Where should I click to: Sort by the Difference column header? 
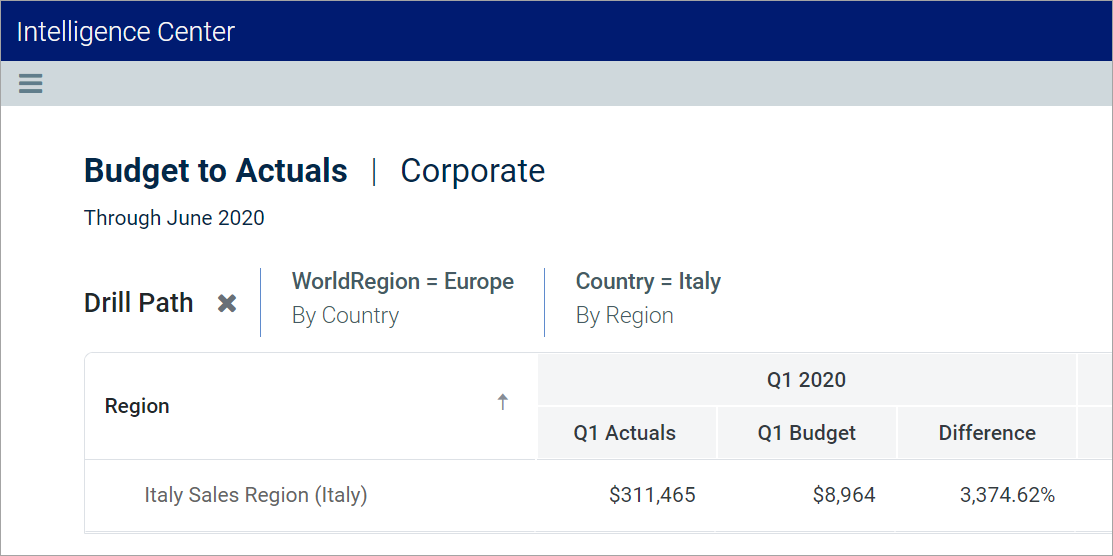987,433
